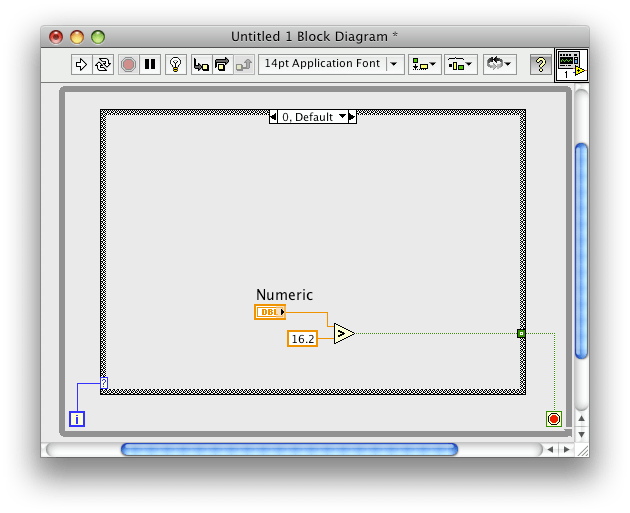Click the 16.2 numeric constant
630x513 pixels.
(303, 339)
